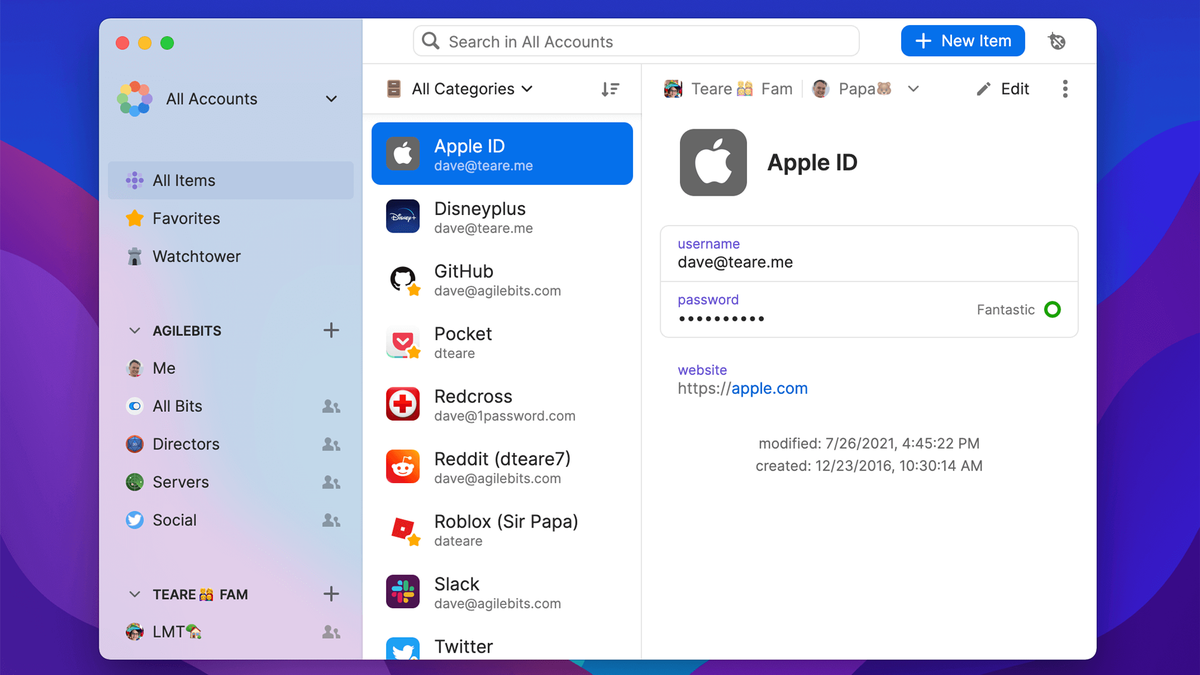
Task: Open the All Categories dropdown
Action: tap(460, 89)
